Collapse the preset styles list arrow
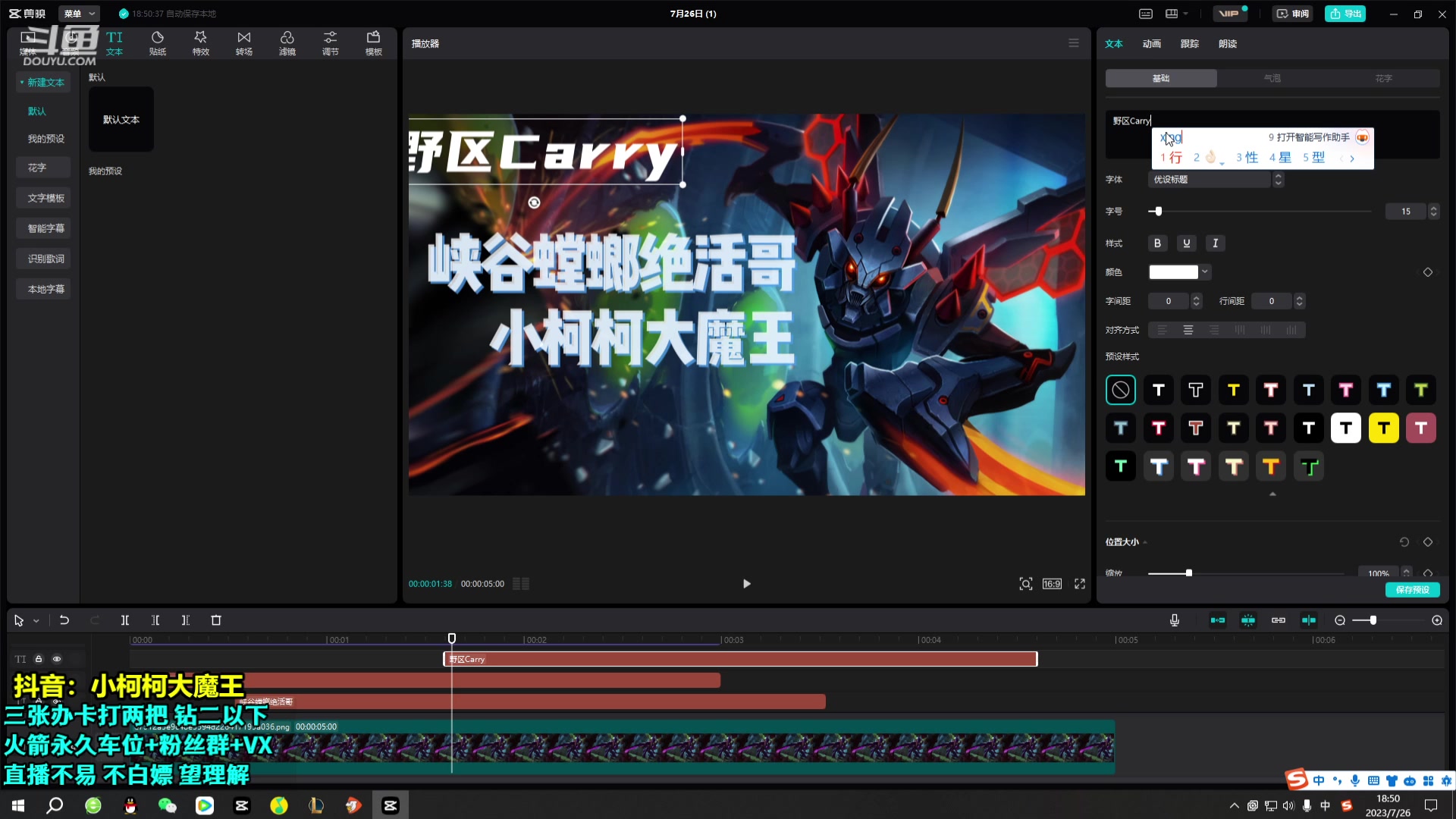Viewport: 1456px width, 819px height. 1272,494
